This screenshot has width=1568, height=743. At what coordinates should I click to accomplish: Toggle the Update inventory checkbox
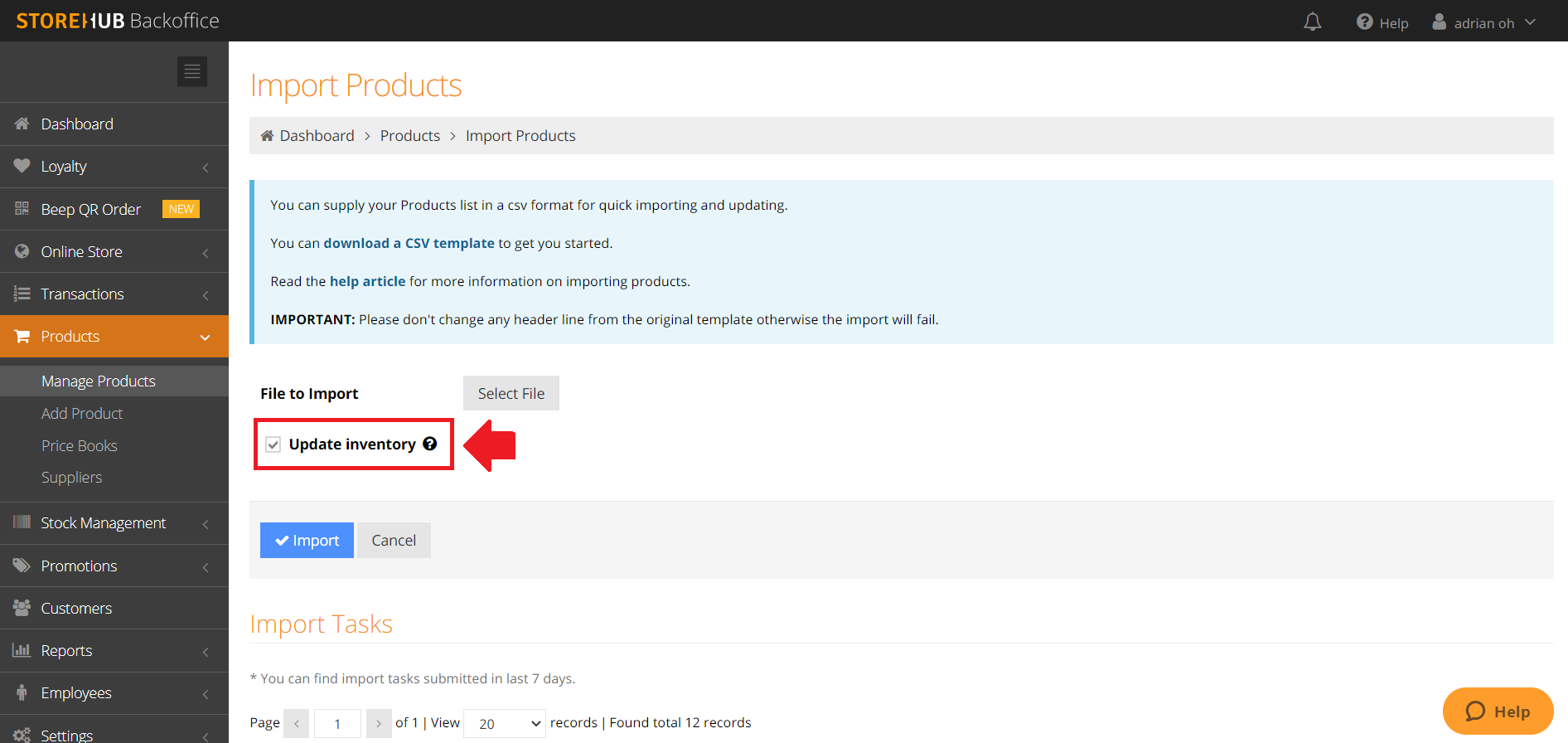273,444
